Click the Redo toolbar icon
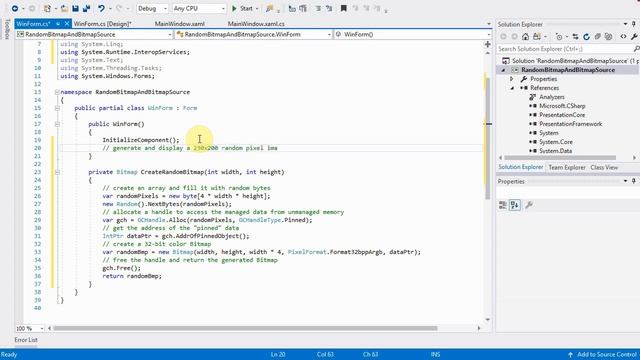This screenshot has height=360, width=640. [x=119, y=8]
